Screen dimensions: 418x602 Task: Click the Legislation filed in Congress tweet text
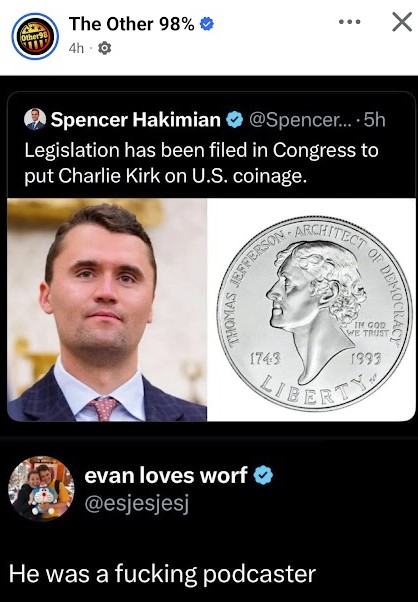[x=202, y=163]
